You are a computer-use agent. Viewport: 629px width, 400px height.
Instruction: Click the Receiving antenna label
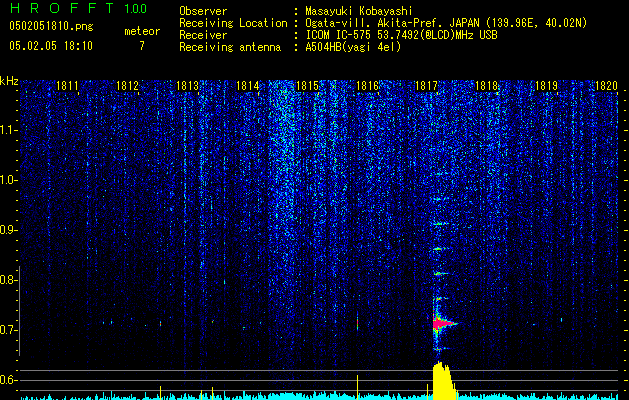(x=230, y=47)
